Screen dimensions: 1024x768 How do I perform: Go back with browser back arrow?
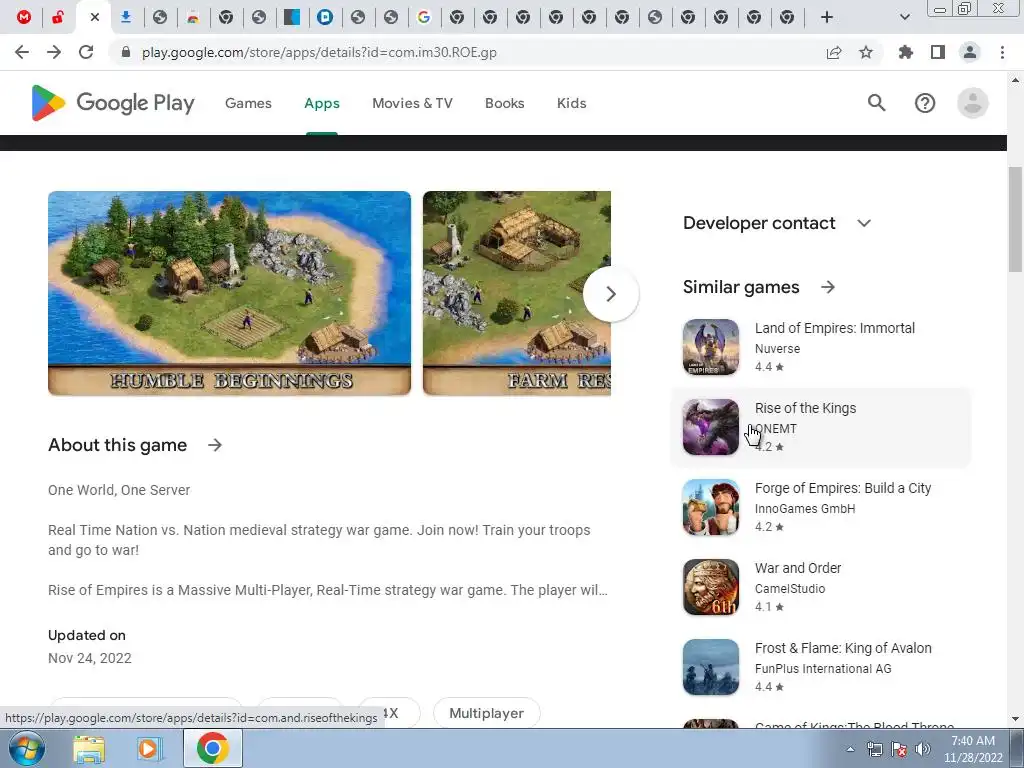pos(22,52)
